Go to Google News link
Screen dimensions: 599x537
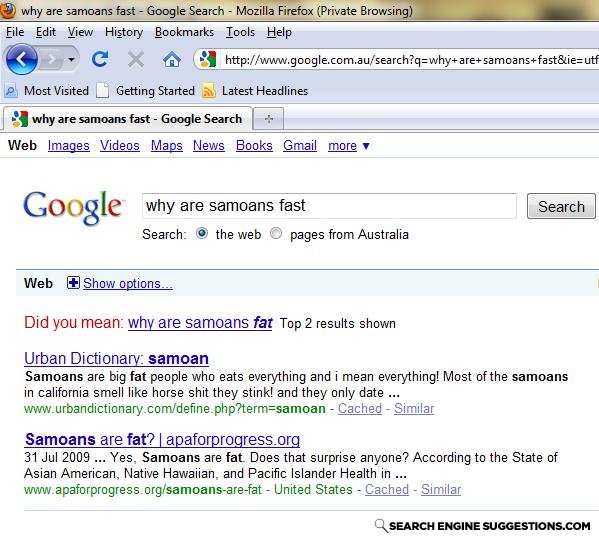click(x=209, y=146)
